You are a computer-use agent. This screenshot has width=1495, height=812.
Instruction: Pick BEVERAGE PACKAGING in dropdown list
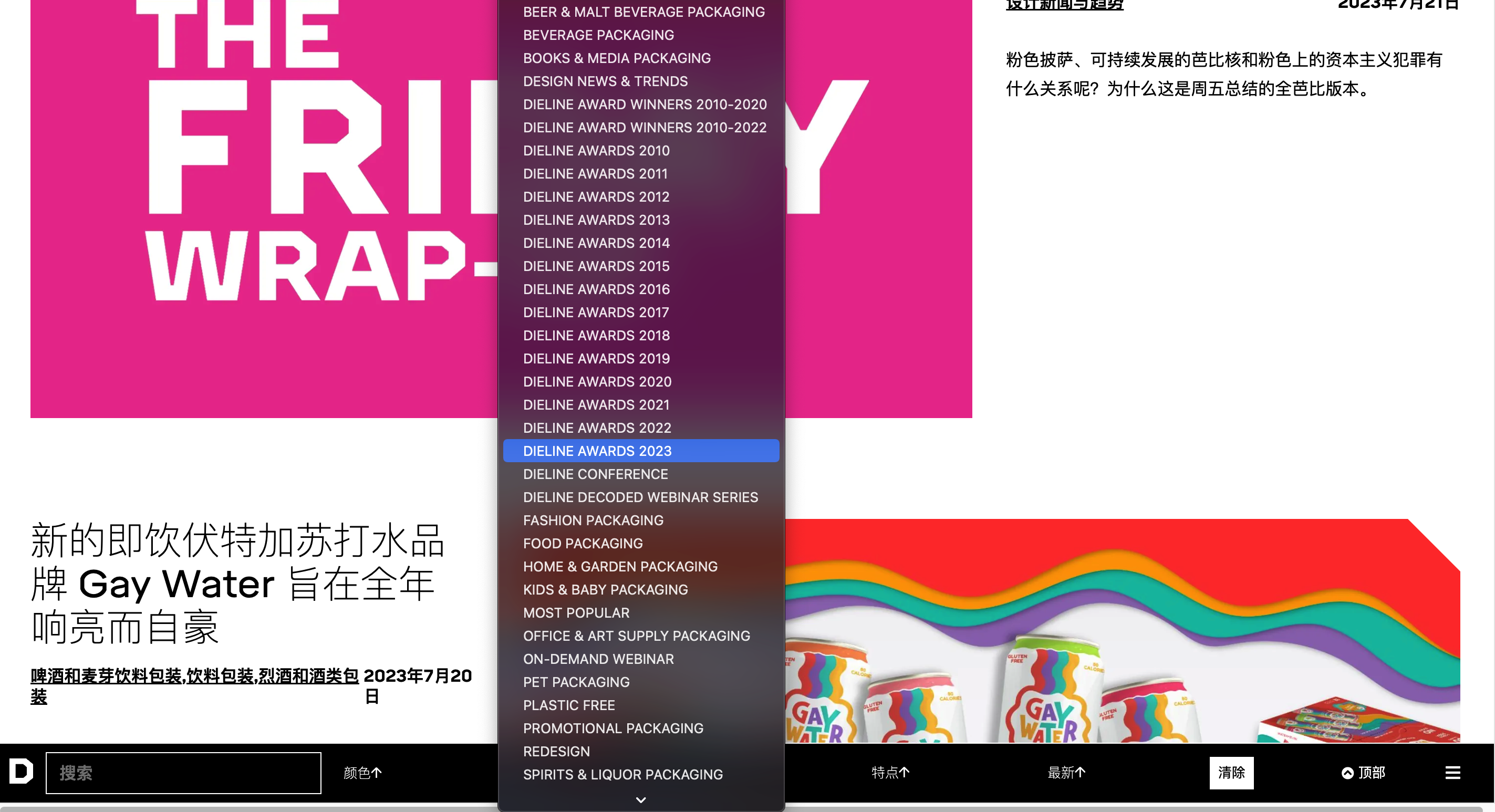(598, 35)
